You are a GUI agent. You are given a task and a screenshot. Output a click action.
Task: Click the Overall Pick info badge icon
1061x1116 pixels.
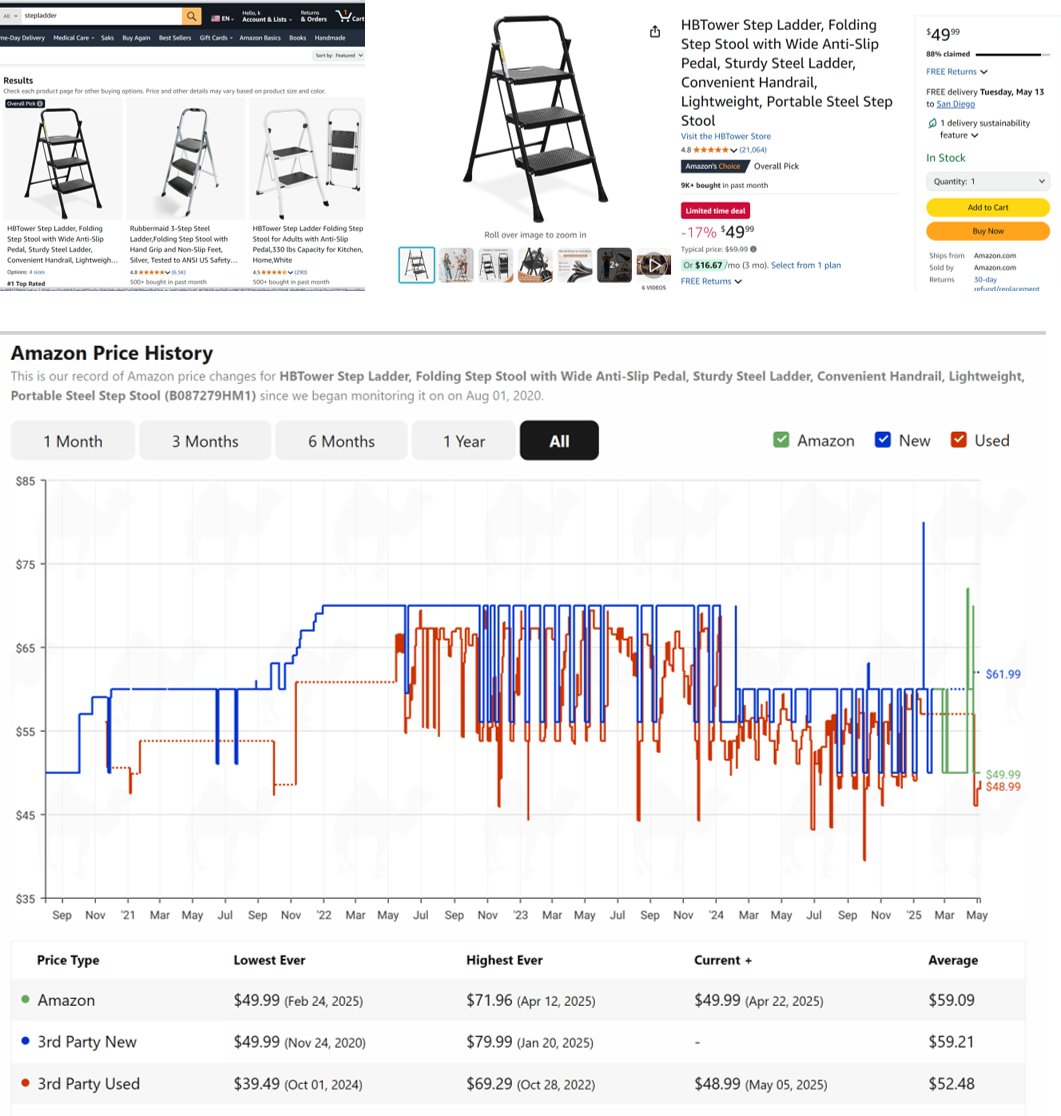pos(41,103)
